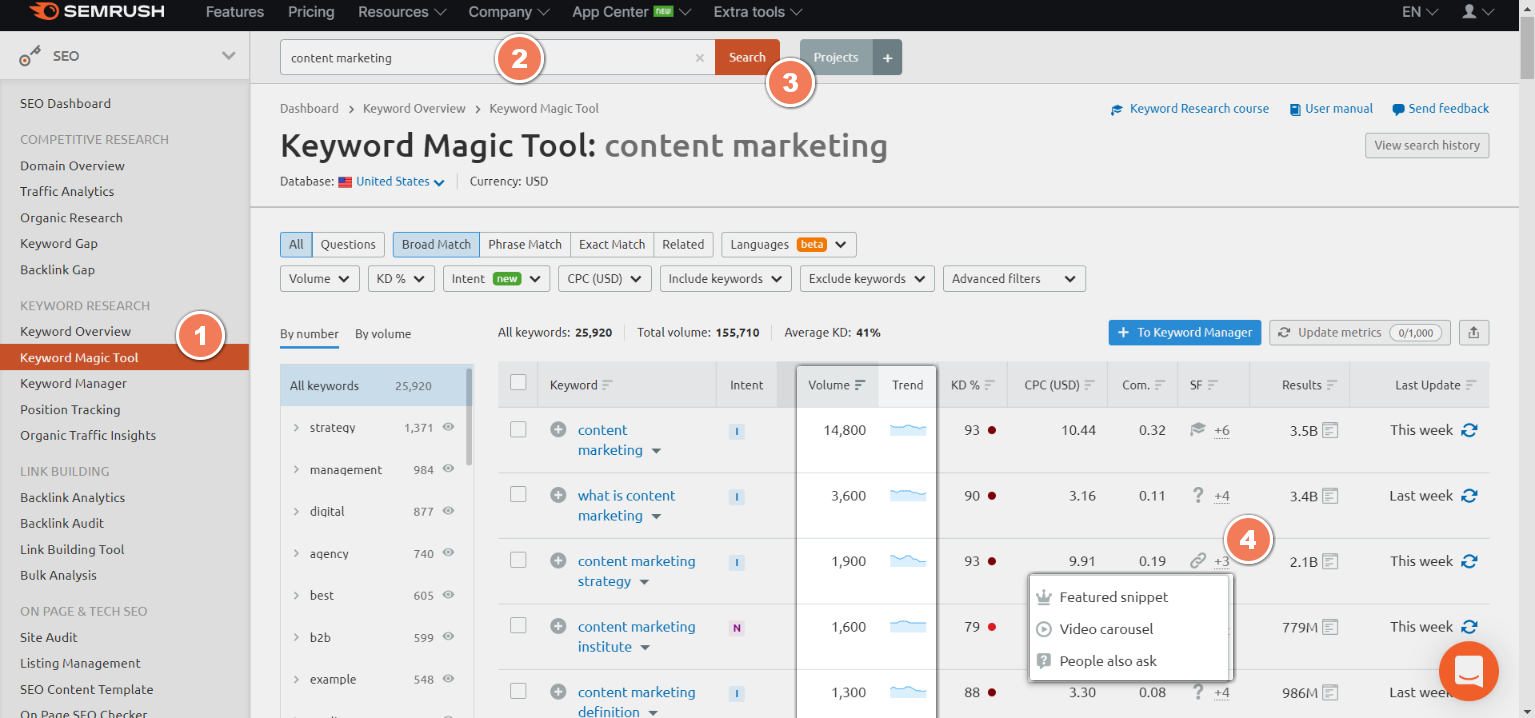The width and height of the screenshot is (1535, 718).
Task: Click graduation cap SERP feature icon
Action: [1197, 430]
